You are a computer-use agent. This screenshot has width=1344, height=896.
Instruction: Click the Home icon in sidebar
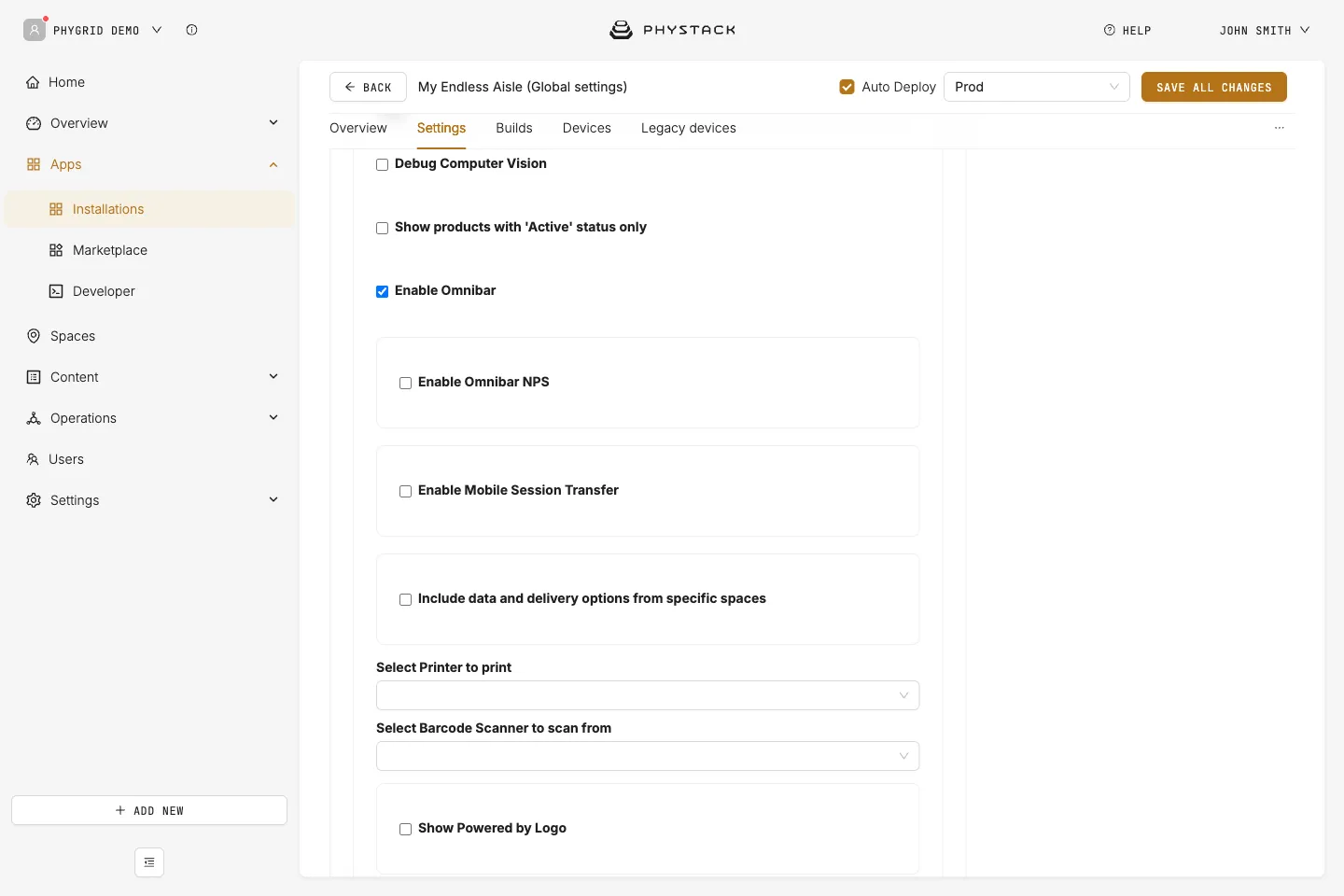tap(33, 82)
